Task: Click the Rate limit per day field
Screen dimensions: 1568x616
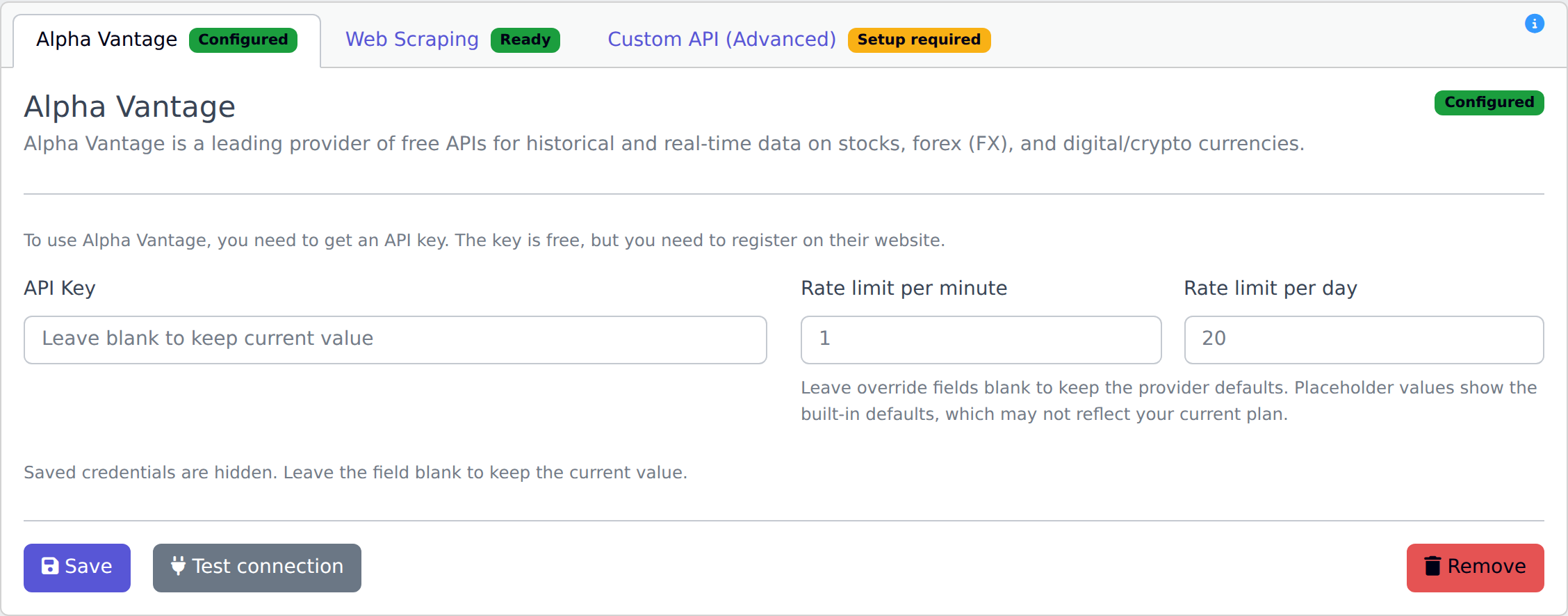Action: [1364, 340]
